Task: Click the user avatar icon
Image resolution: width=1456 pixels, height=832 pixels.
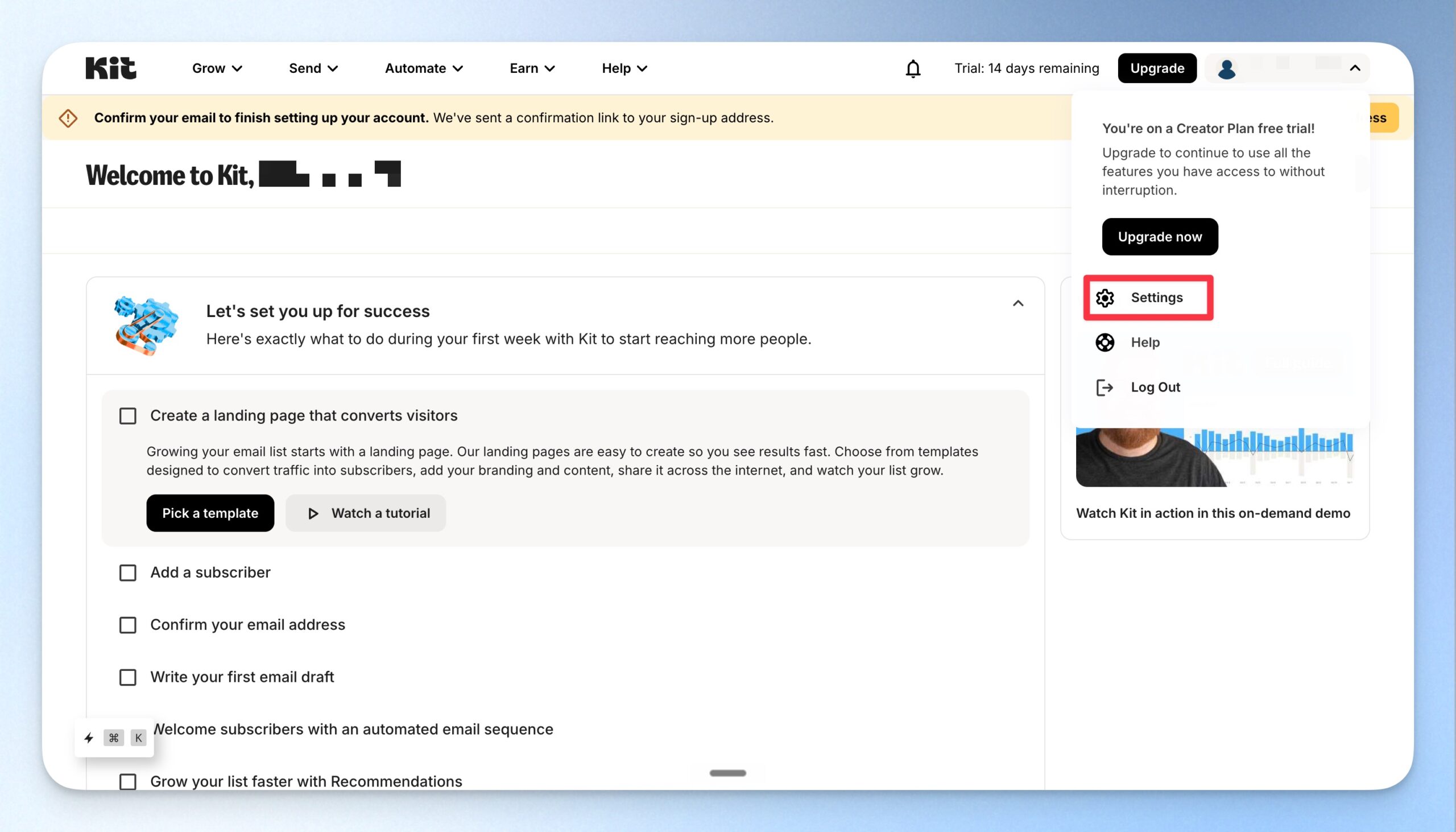Action: 1226,68
